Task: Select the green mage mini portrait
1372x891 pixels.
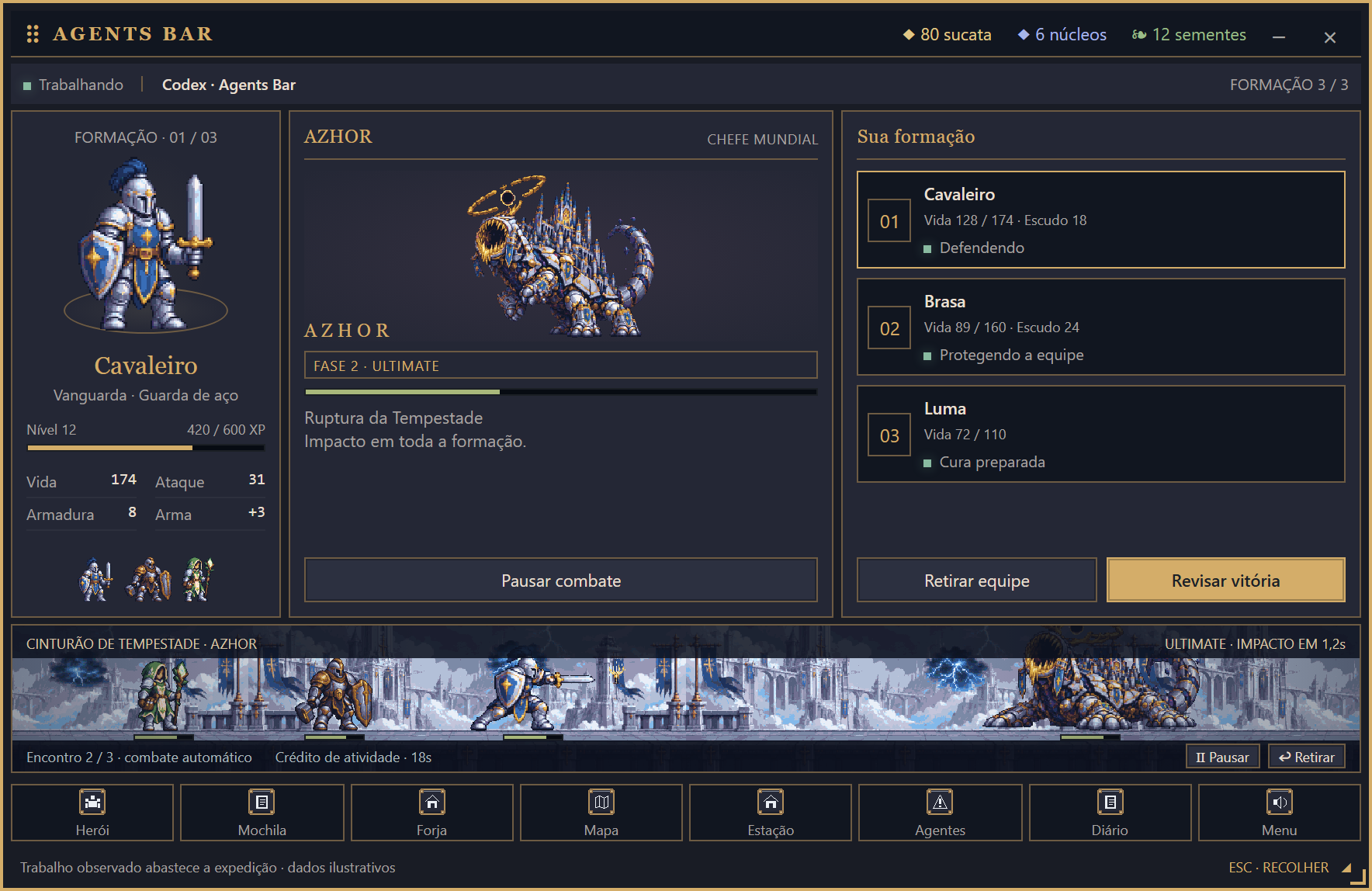Action: (x=199, y=580)
